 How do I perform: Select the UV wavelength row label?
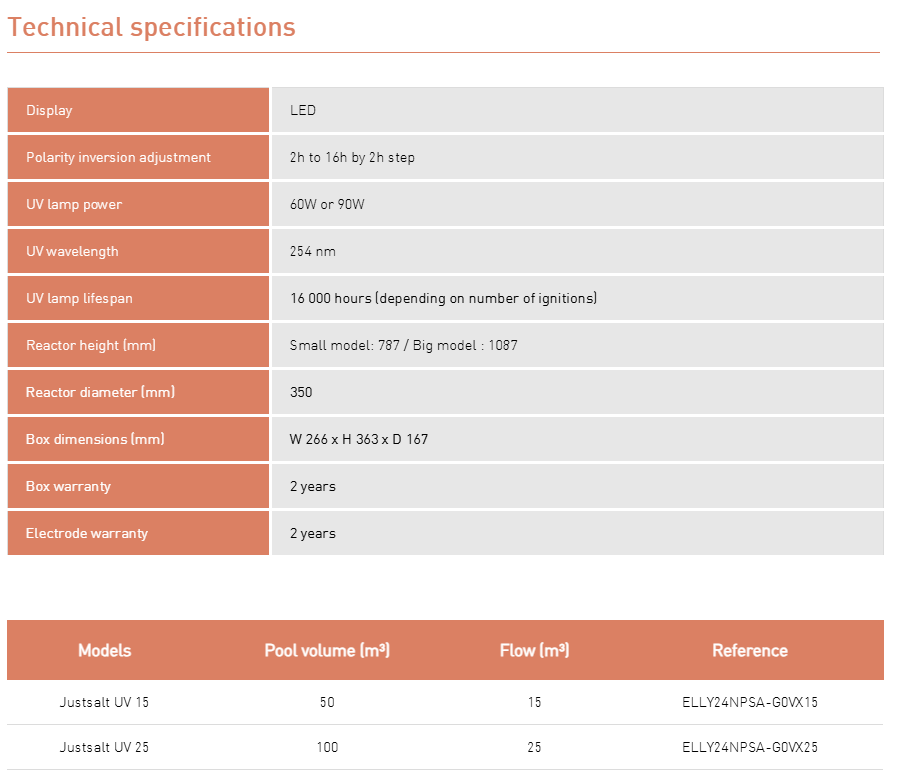point(72,251)
